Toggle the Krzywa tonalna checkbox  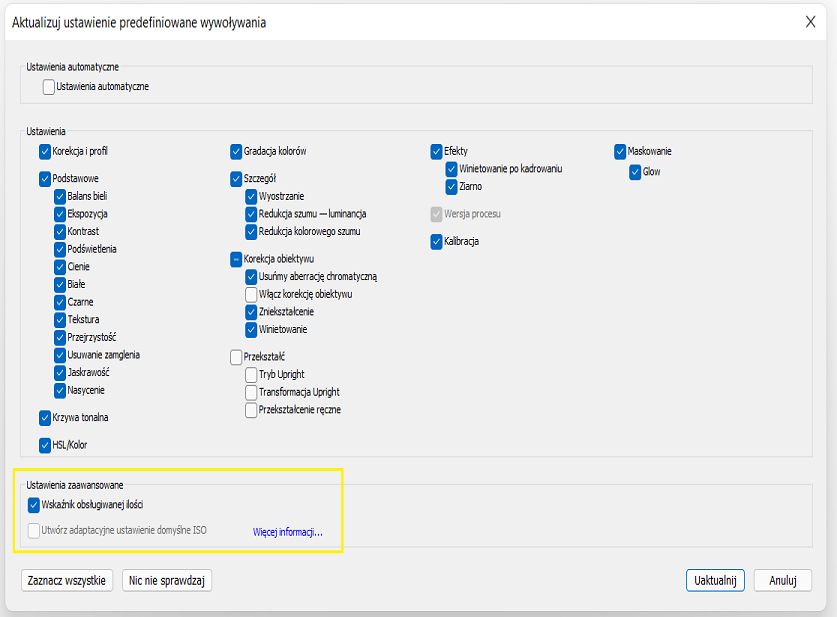[45, 418]
